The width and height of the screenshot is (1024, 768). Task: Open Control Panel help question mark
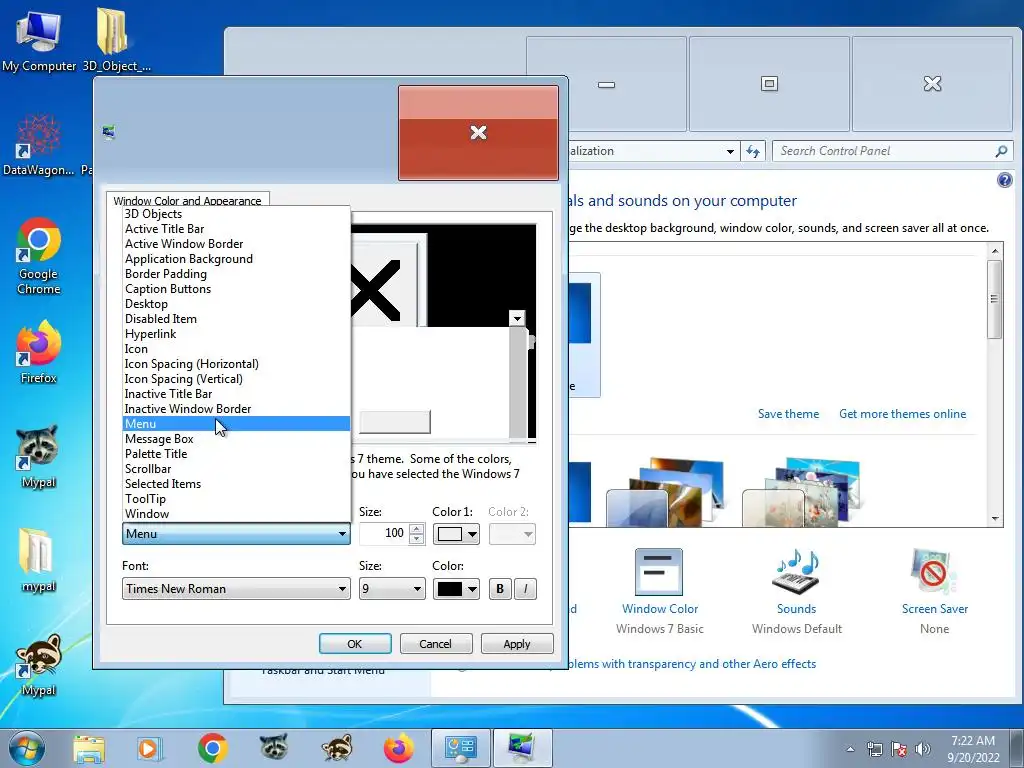1004,180
